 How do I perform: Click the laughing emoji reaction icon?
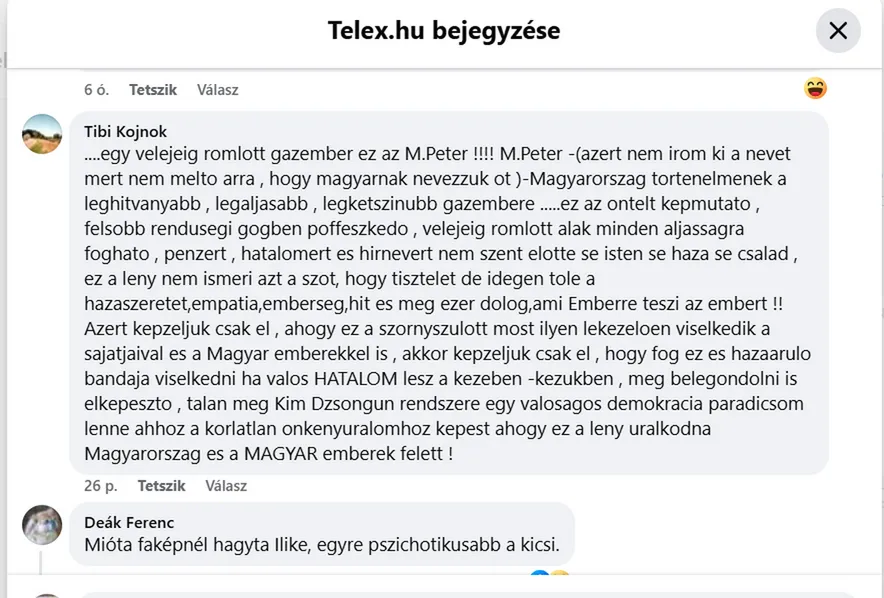(815, 89)
